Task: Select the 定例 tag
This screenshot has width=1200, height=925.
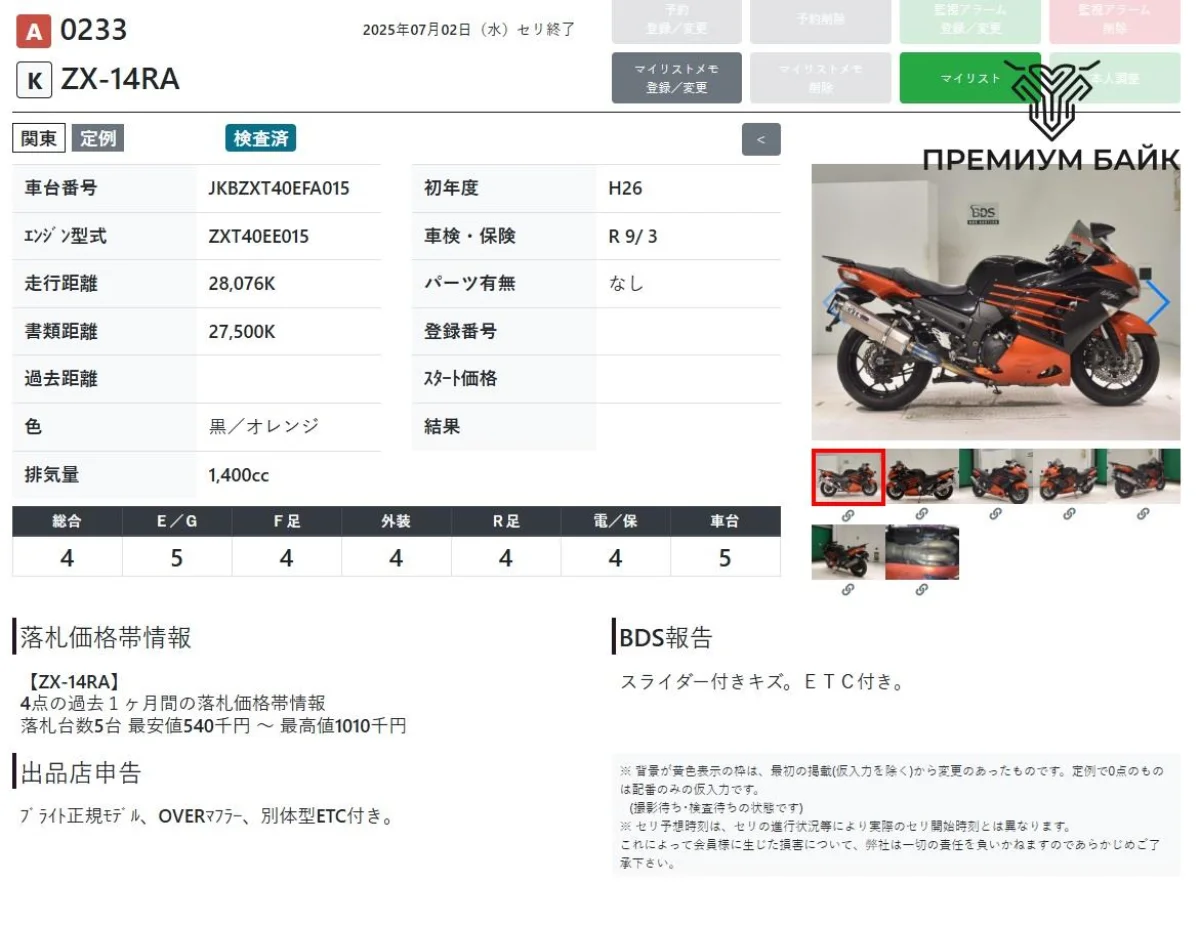Action: coord(97,139)
